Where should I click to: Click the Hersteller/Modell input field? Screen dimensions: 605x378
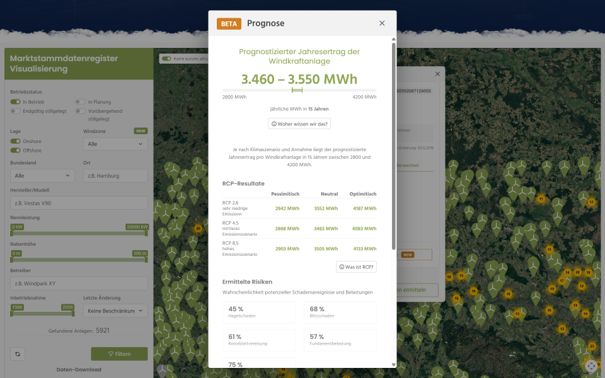coord(79,203)
